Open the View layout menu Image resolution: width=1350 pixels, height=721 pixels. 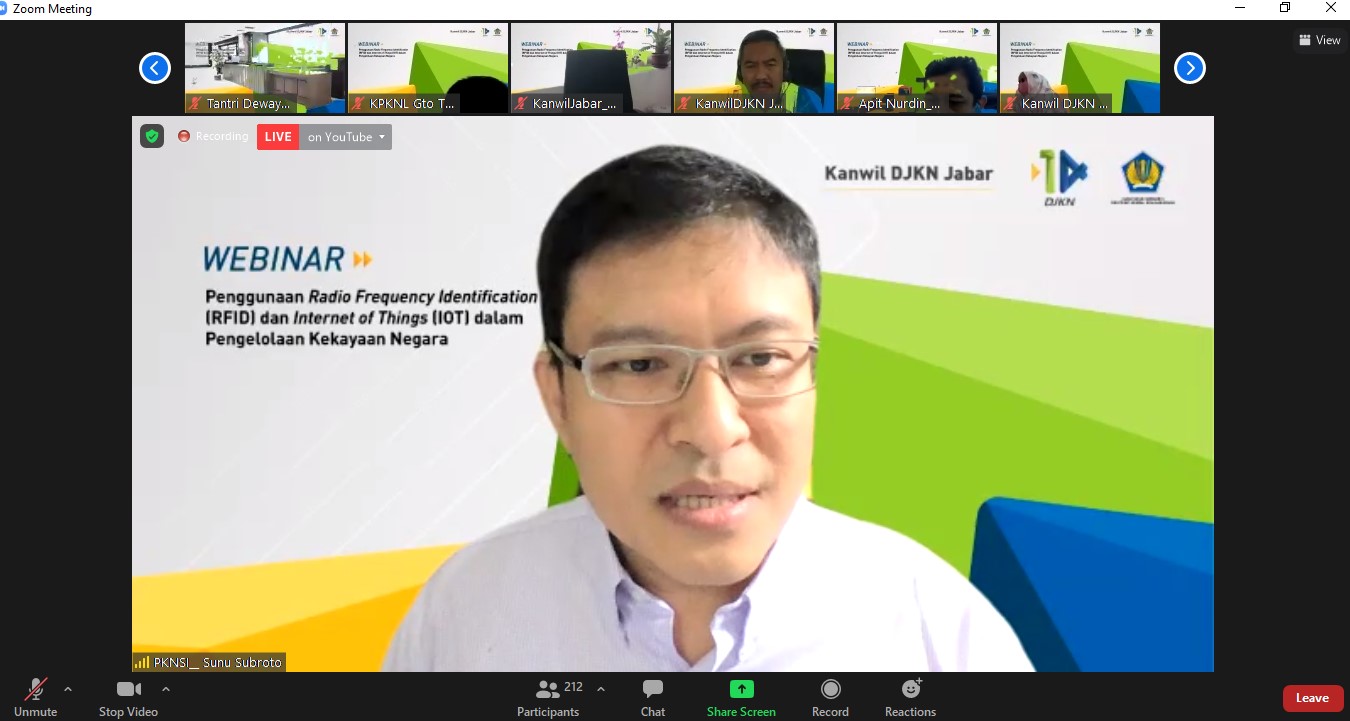(1319, 40)
